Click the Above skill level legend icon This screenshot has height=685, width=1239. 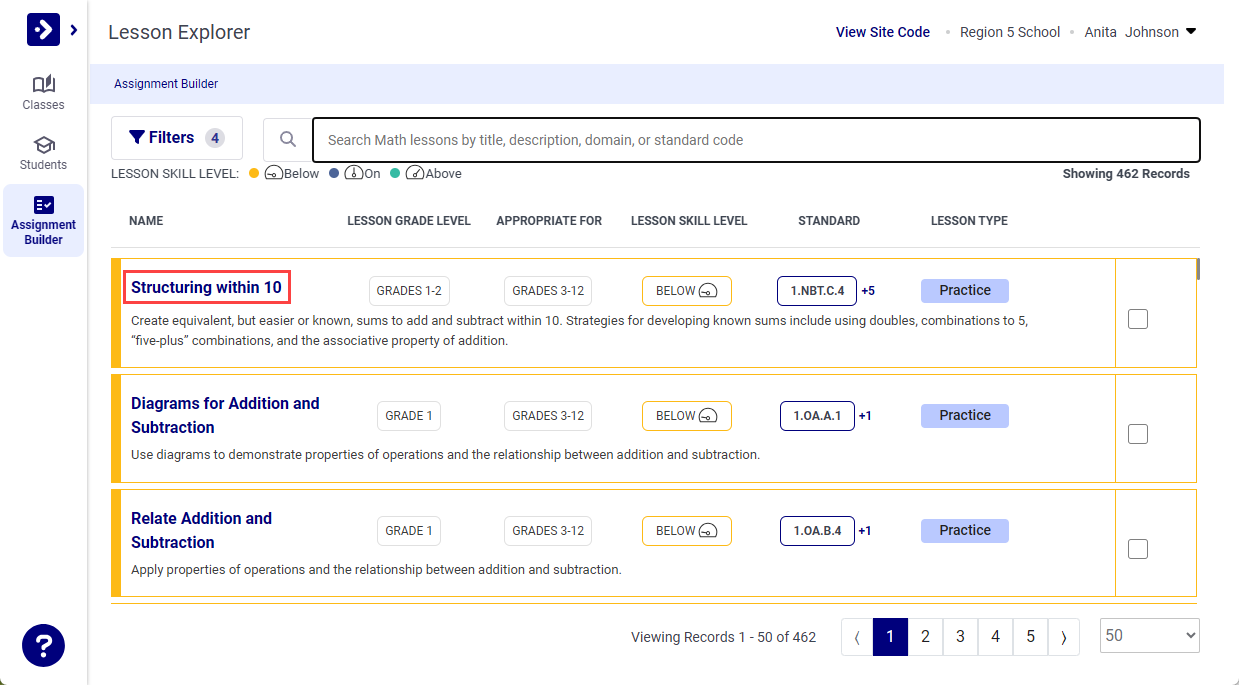click(415, 173)
